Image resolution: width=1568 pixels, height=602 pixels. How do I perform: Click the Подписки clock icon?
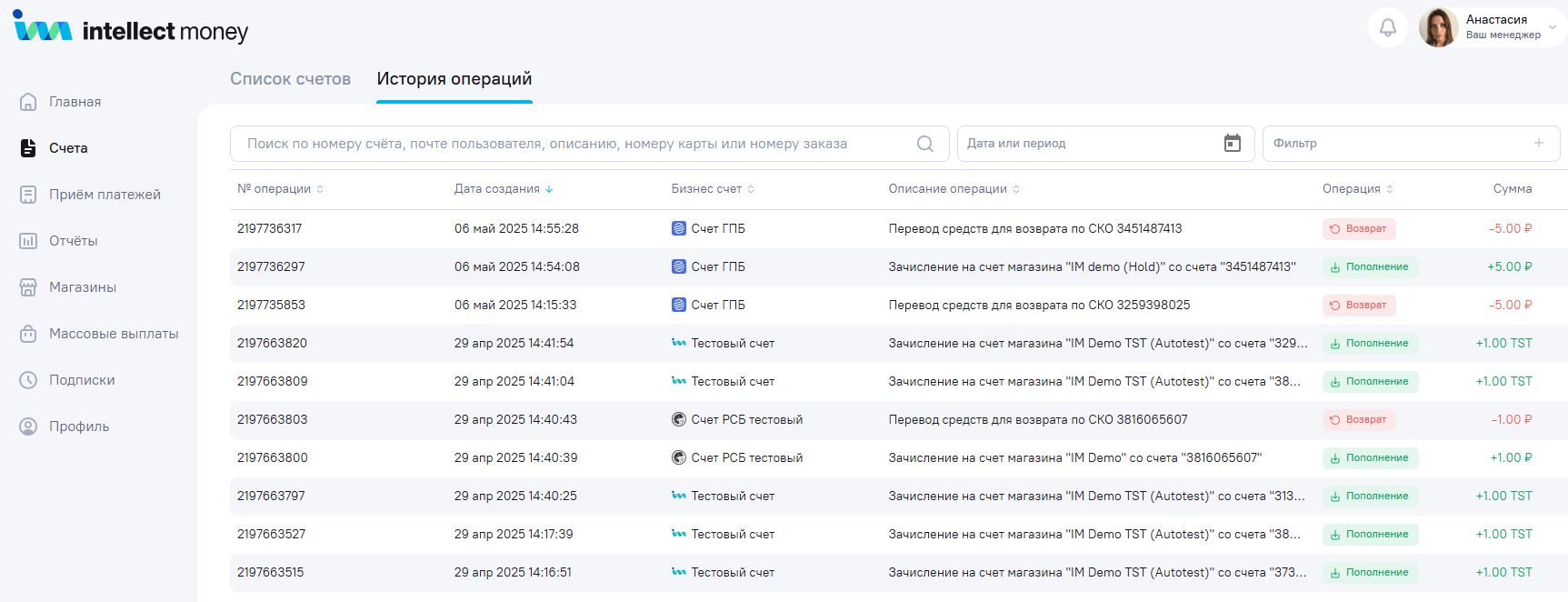tap(28, 380)
